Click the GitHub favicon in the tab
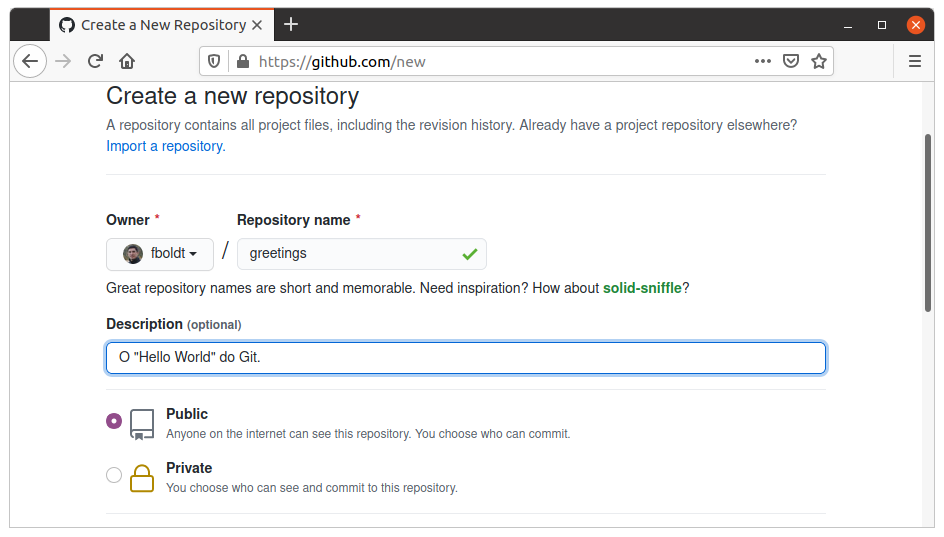 (x=67, y=25)
